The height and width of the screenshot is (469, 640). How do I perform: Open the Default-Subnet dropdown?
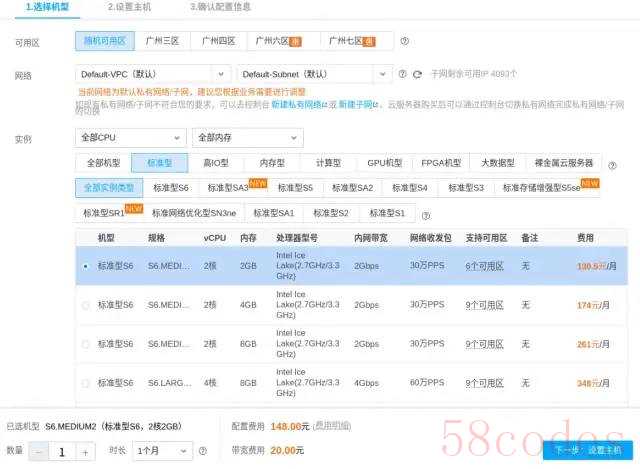315,74
